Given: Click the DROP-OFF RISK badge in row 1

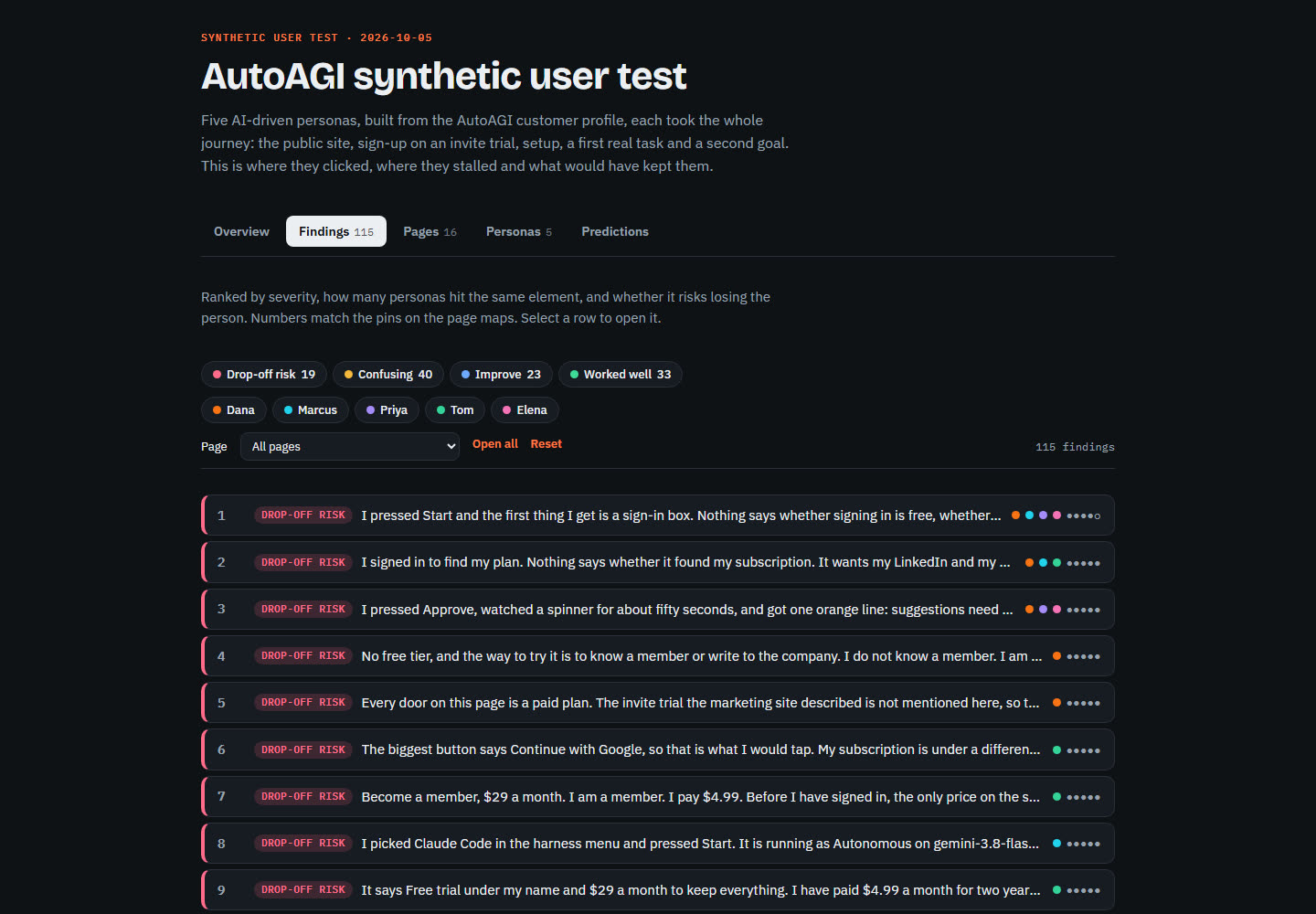Looking at the screenshot, I should click(303, 515).
